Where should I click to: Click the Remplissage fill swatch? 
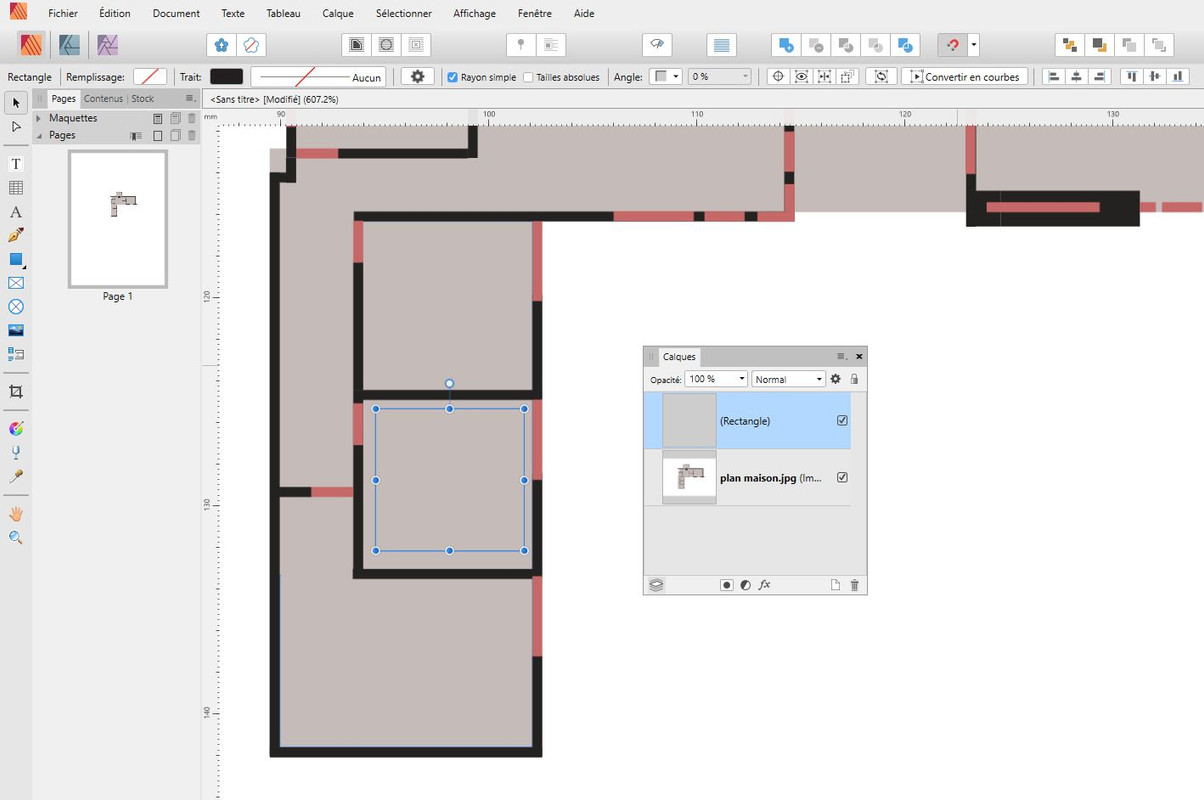150,77
